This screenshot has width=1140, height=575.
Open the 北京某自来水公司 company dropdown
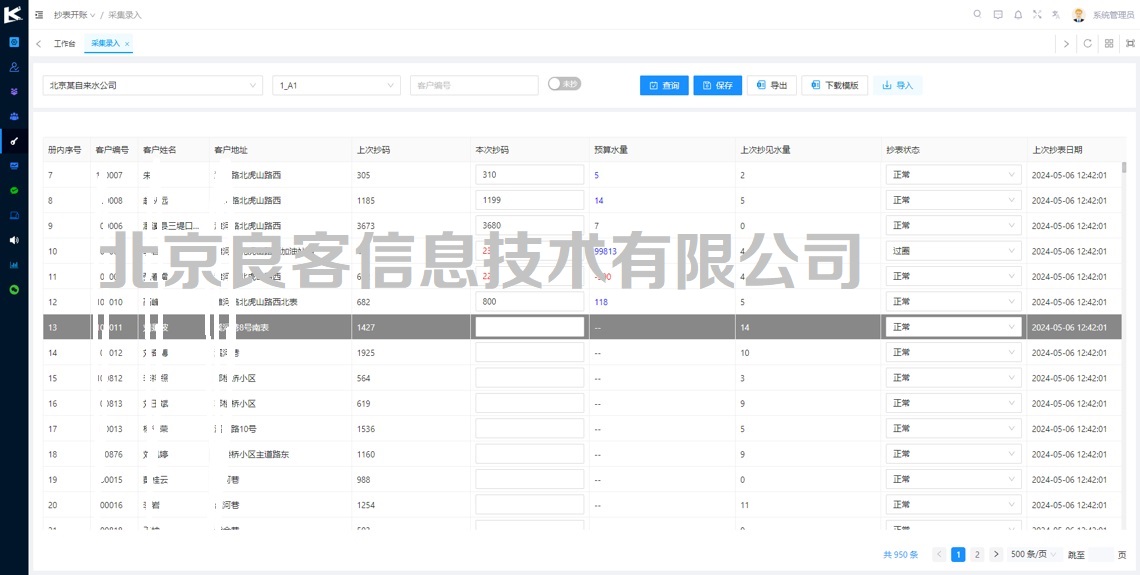[153, 85]
